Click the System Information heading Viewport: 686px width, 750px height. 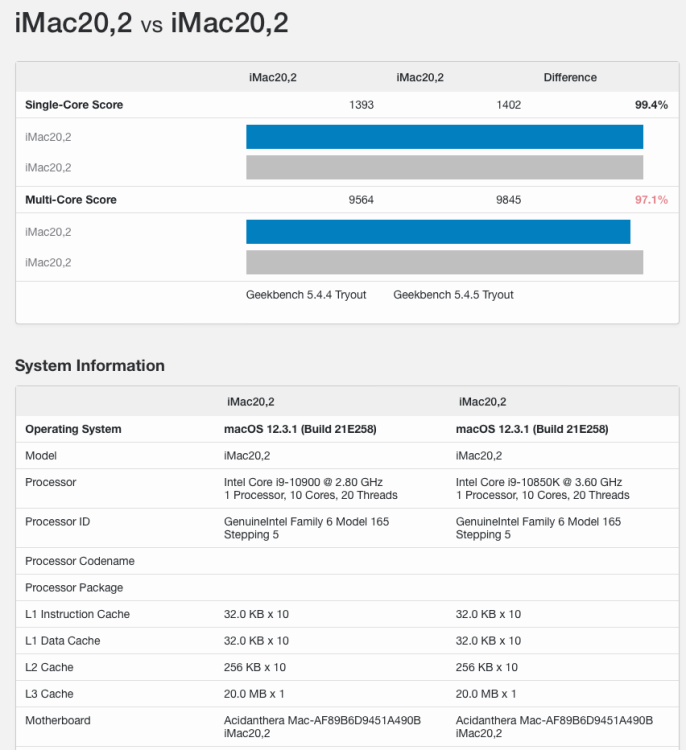pos(90,365)
